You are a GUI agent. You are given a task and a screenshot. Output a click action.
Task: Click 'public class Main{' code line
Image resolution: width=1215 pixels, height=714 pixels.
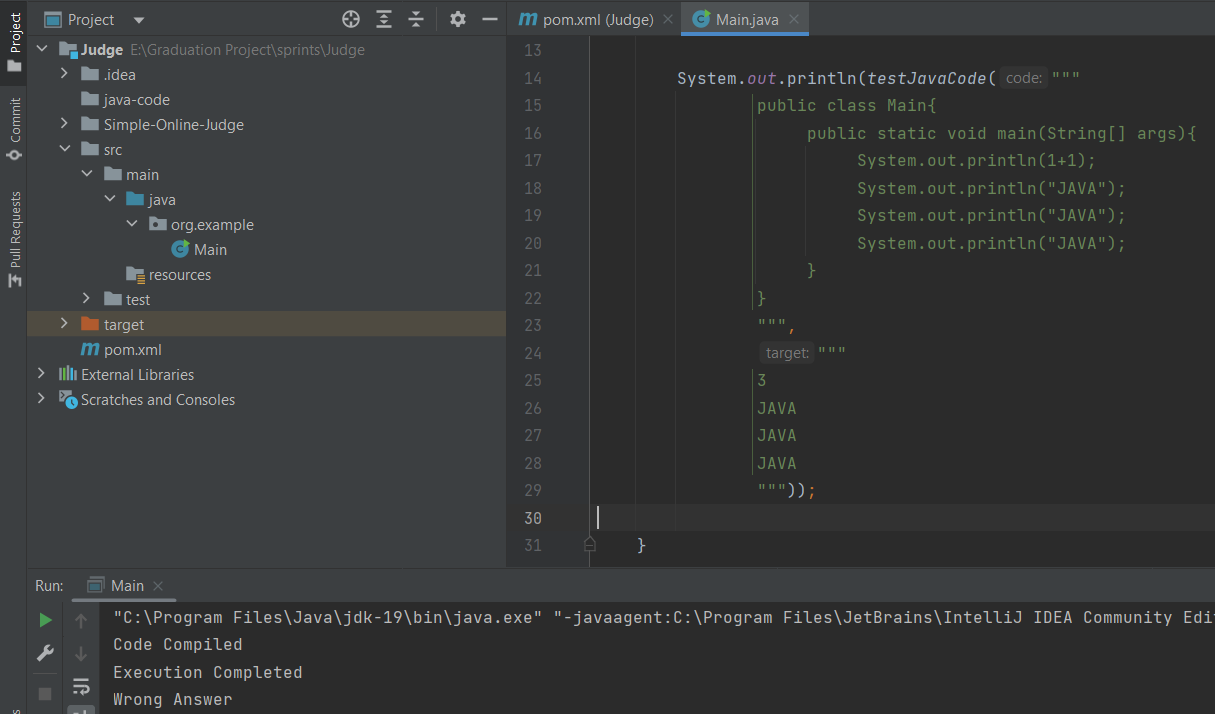847,105
